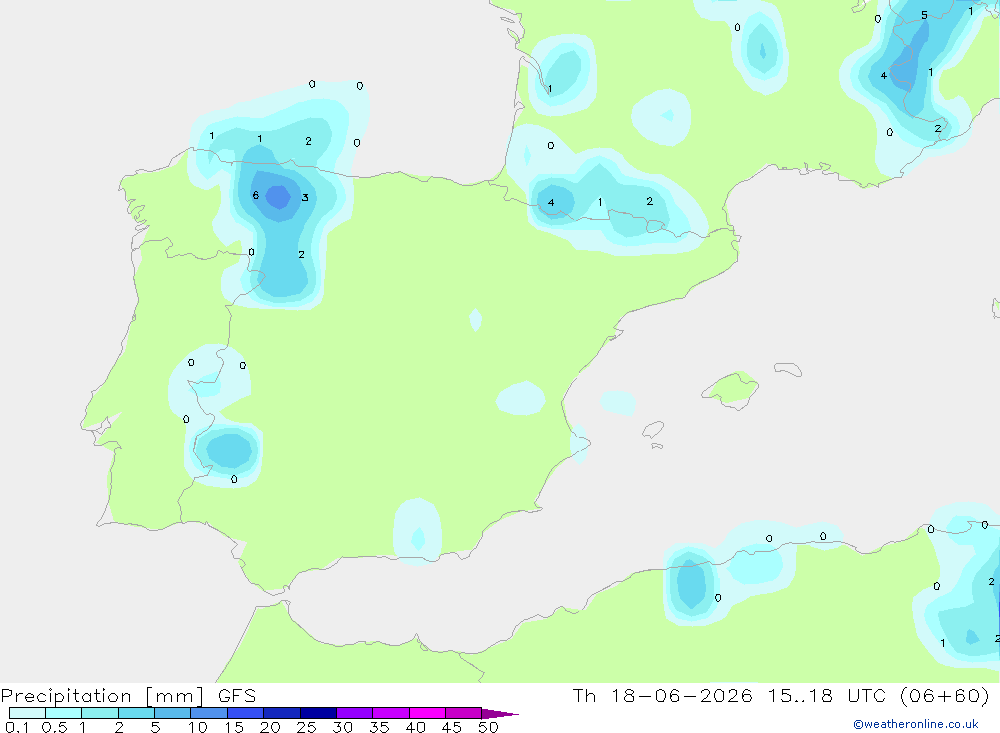1000x733 pixels.
Task: Select the 0.5–1 mm legend swatch
Action: 64,713
